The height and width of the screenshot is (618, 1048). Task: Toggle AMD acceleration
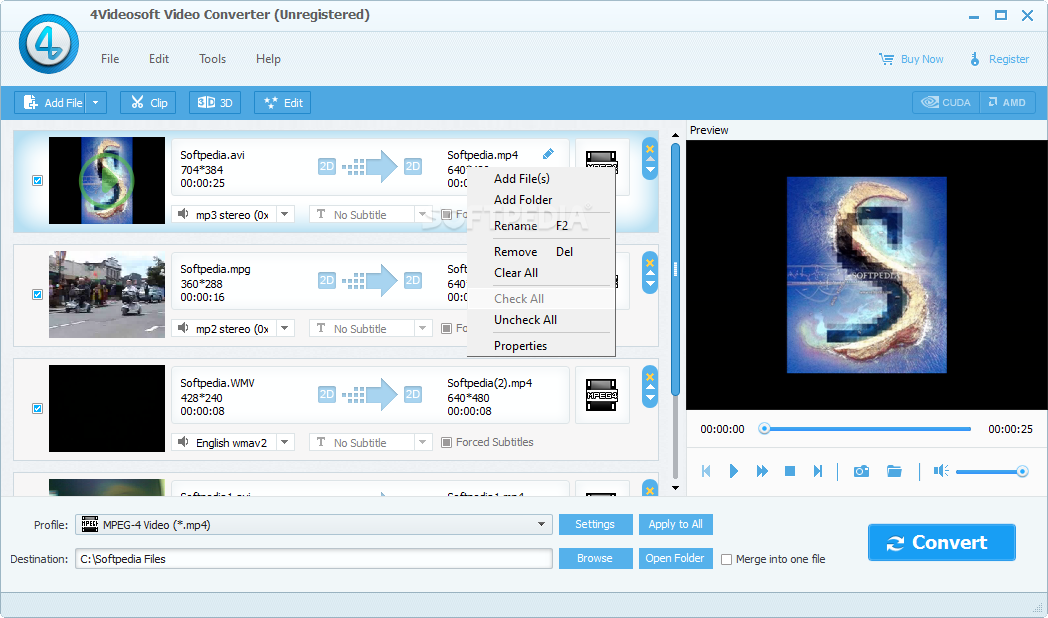click(1007, 102)
